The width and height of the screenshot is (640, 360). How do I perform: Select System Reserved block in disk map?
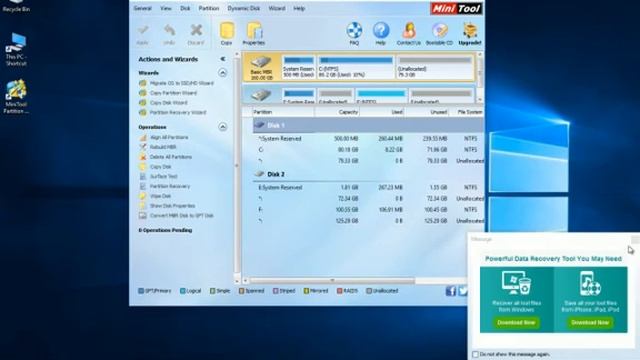point(298,67)
